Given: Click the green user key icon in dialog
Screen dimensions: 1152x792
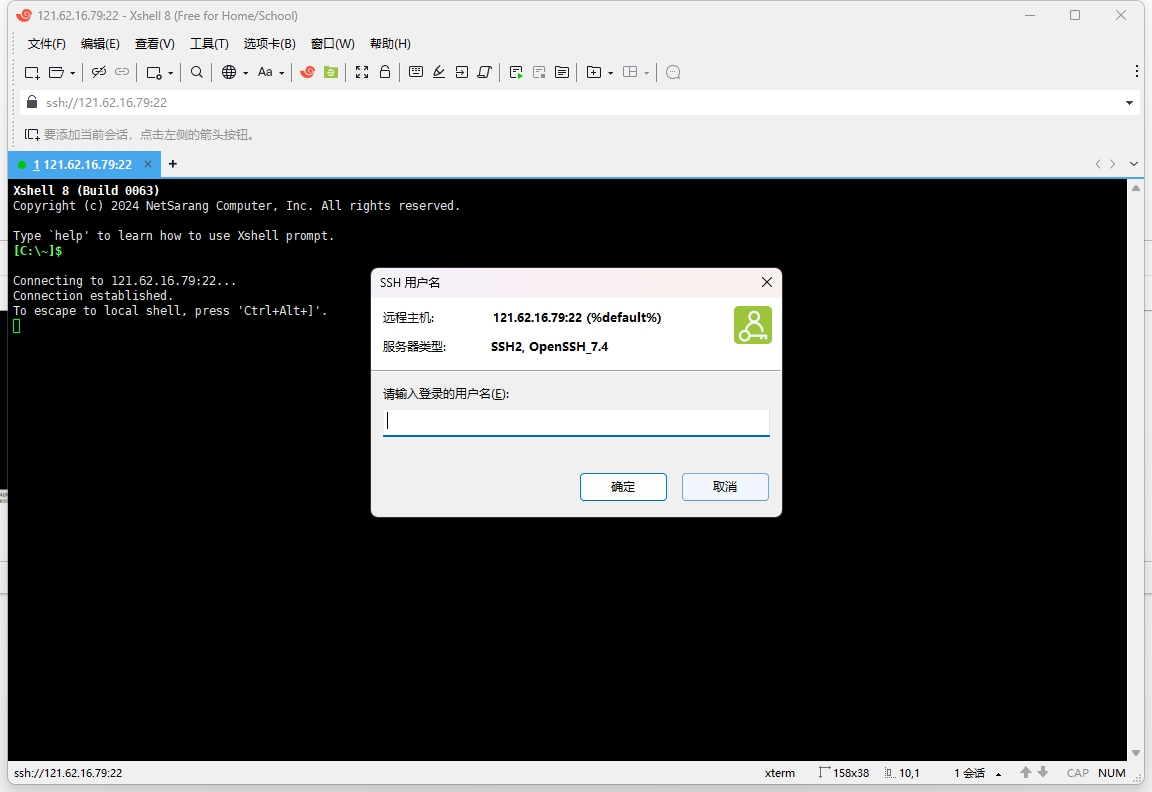Looking at the screenshot, I should pos(752,325).
